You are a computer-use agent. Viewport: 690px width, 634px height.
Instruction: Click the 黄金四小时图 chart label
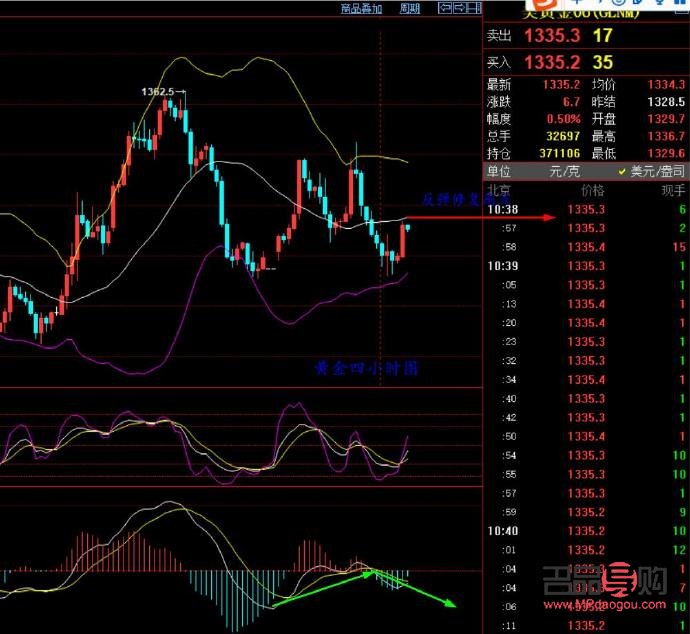(x=362, y=369)
